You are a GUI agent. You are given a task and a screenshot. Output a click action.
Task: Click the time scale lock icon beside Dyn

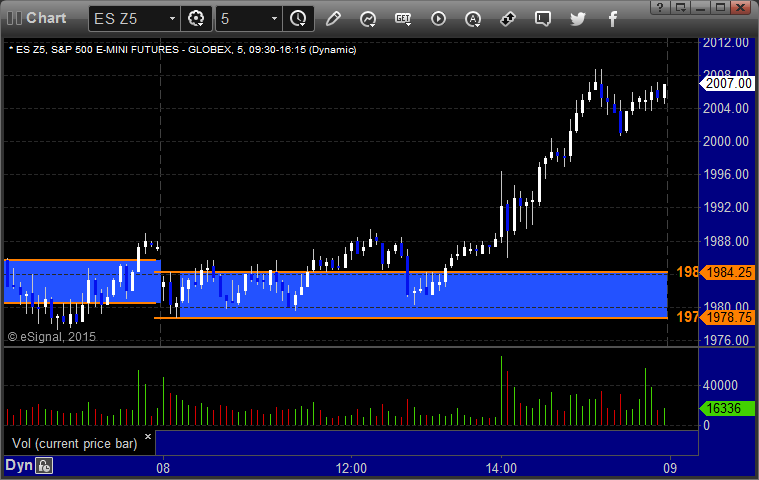(x=44, y=466)
